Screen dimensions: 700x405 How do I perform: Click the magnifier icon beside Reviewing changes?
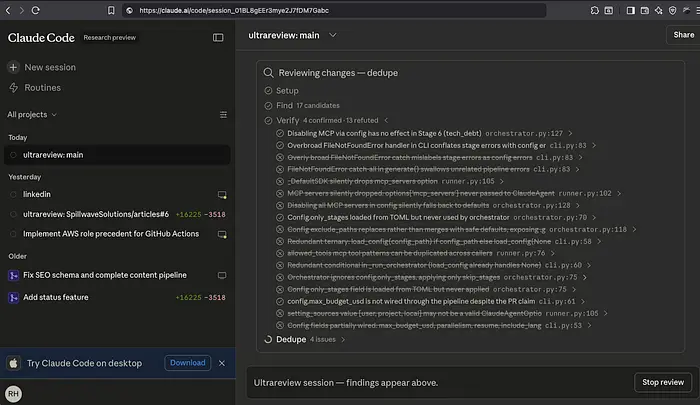[x=268, y=73]
